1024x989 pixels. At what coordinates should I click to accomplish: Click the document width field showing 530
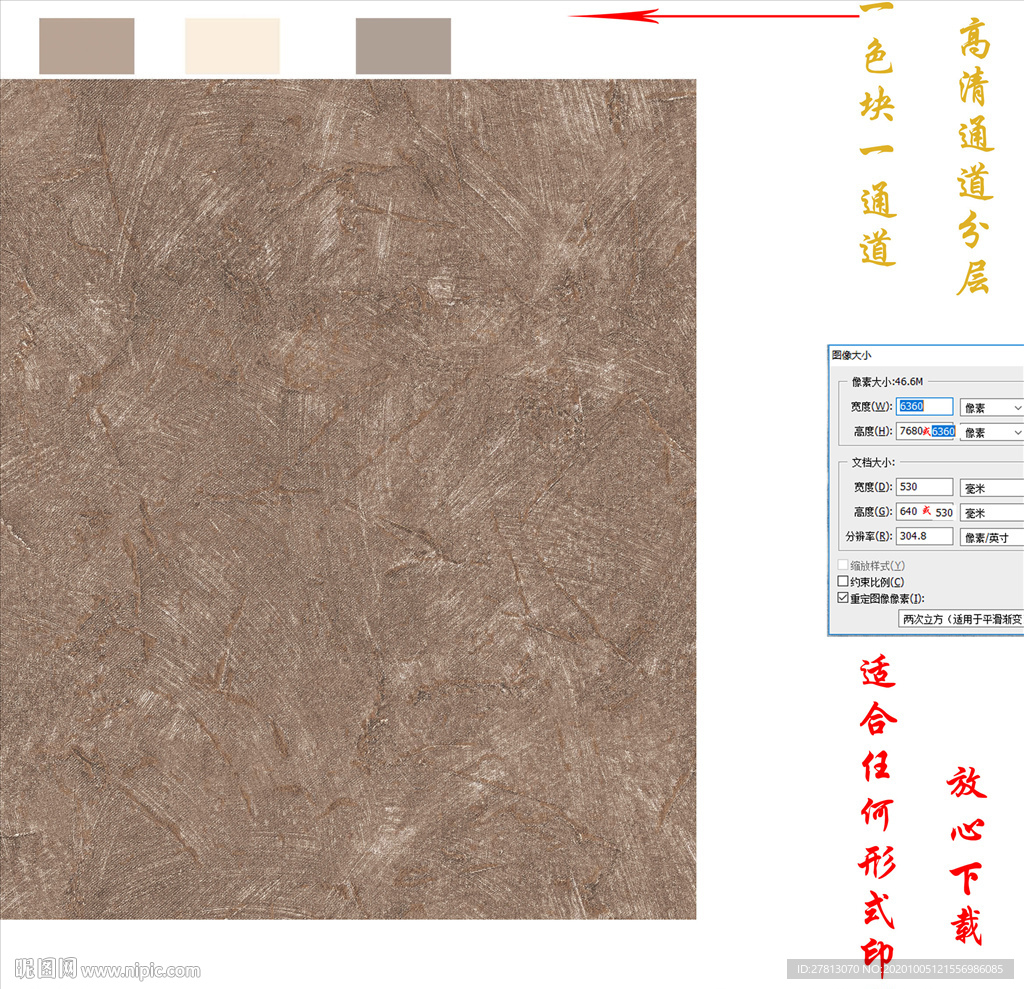[924, 487]
